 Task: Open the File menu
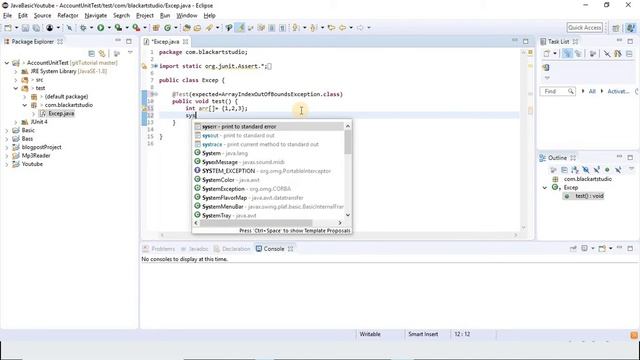click(7, 16)
